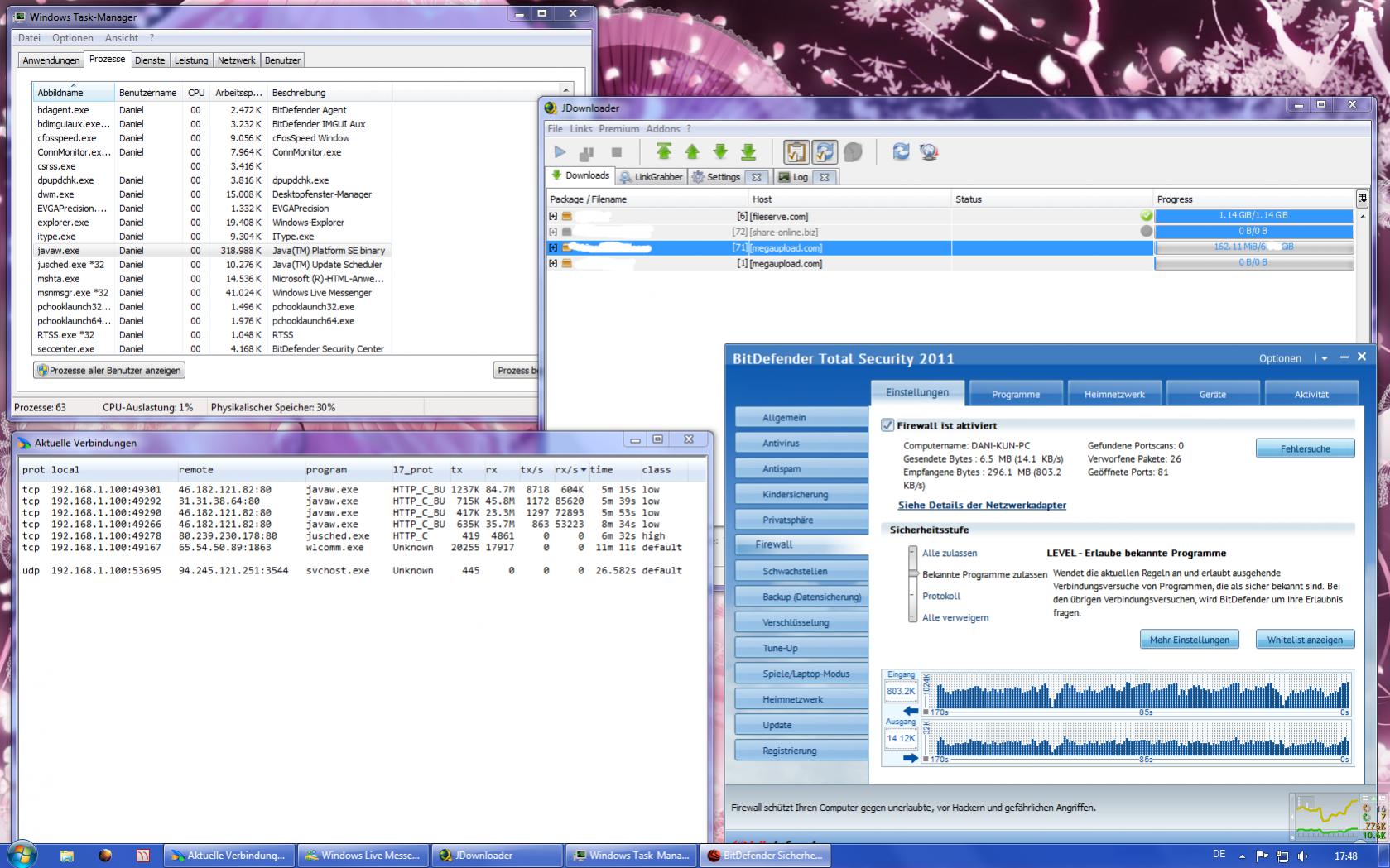The width and height of the screenshot is (1390, 868).
Task: Select the jusched.exe connection row
Action: click(x=352, y=536)
